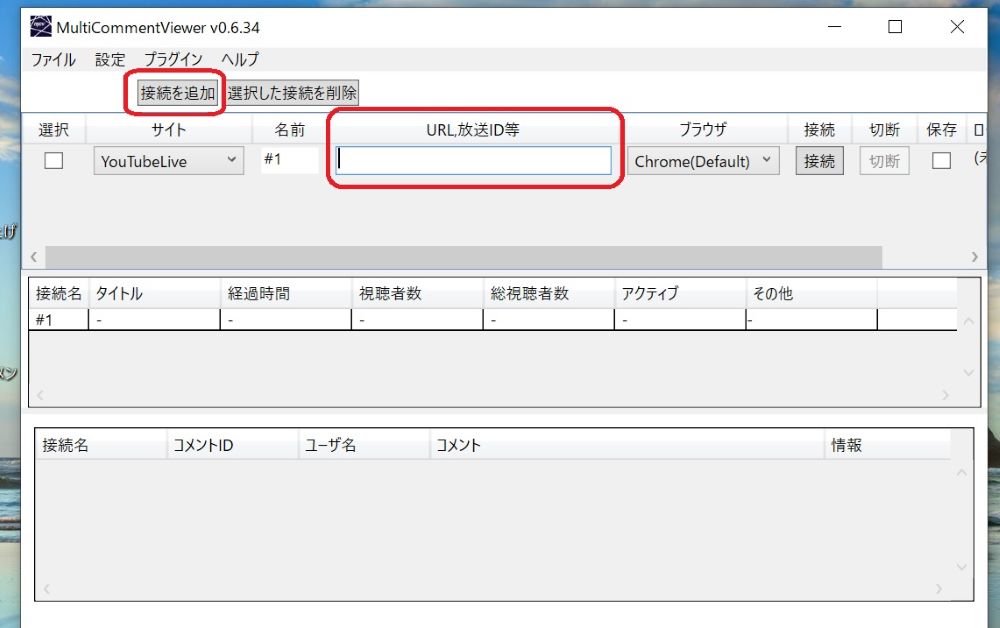Click the 総視聴者数 column header
Image resolution: width=1000 pixels, height=628 pixels.
[548, 293]
